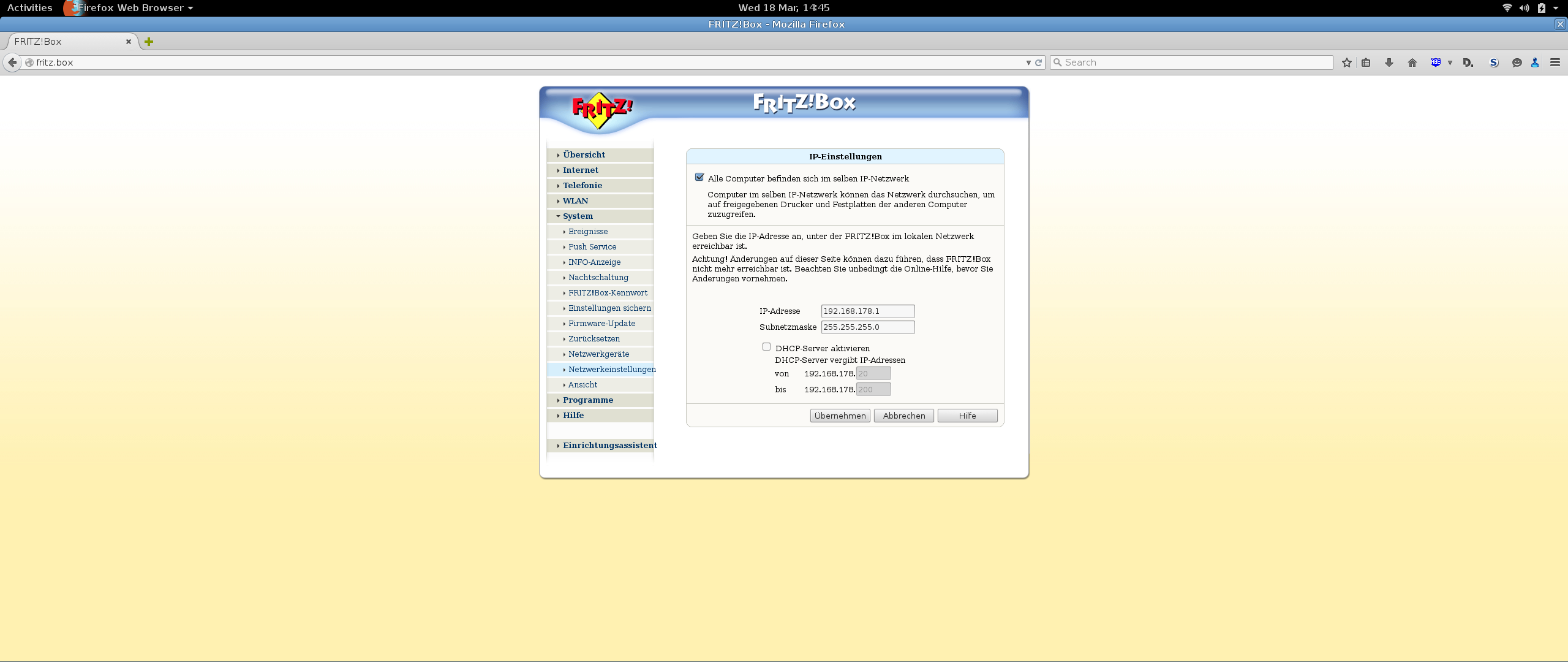The height and width of the screenshot is (662, 1568).
Task: Click the bookmark star icon
Action: (1346, 63)
